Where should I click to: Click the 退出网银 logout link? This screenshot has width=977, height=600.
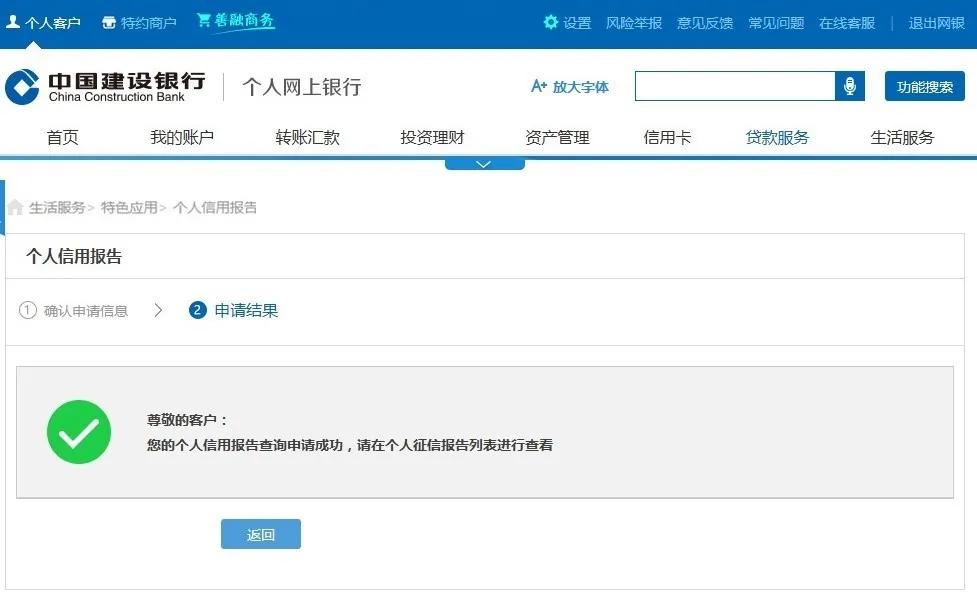coord(935,21)
